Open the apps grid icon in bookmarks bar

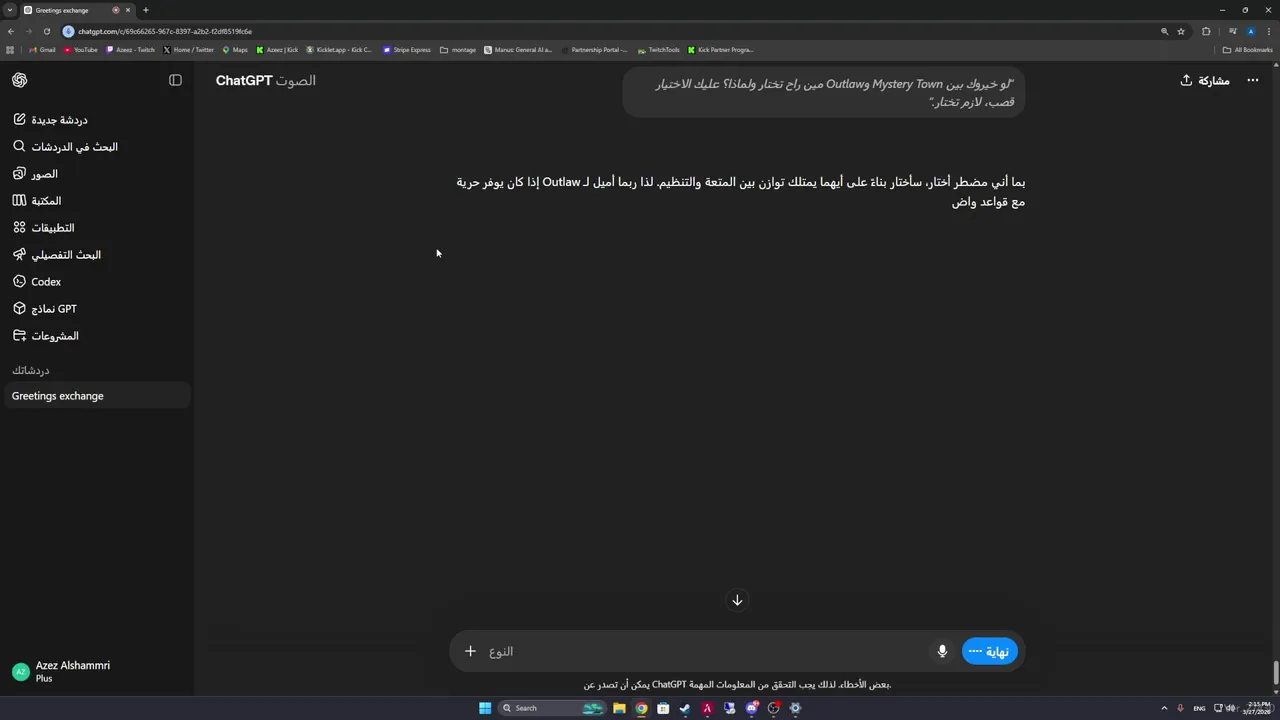pos(10,49)
